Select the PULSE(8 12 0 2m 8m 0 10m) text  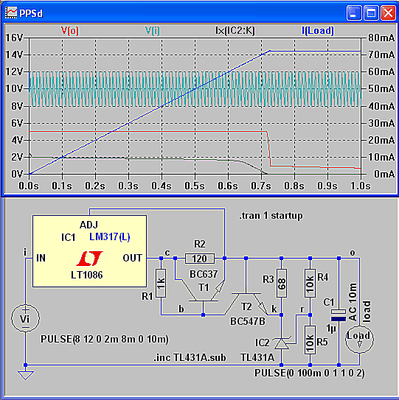[x=105, y=339]
